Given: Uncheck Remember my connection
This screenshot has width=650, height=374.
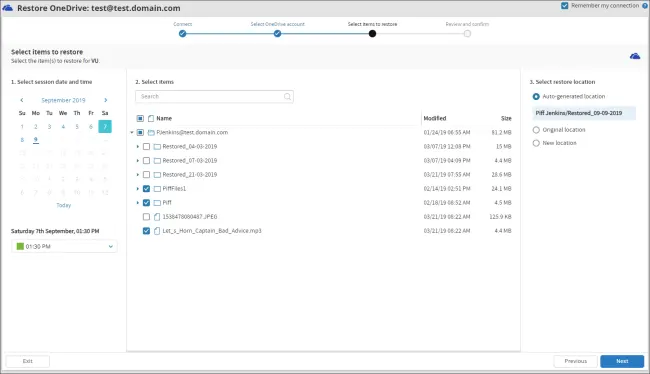Looking at the screenshot, I should coord(564,6).
